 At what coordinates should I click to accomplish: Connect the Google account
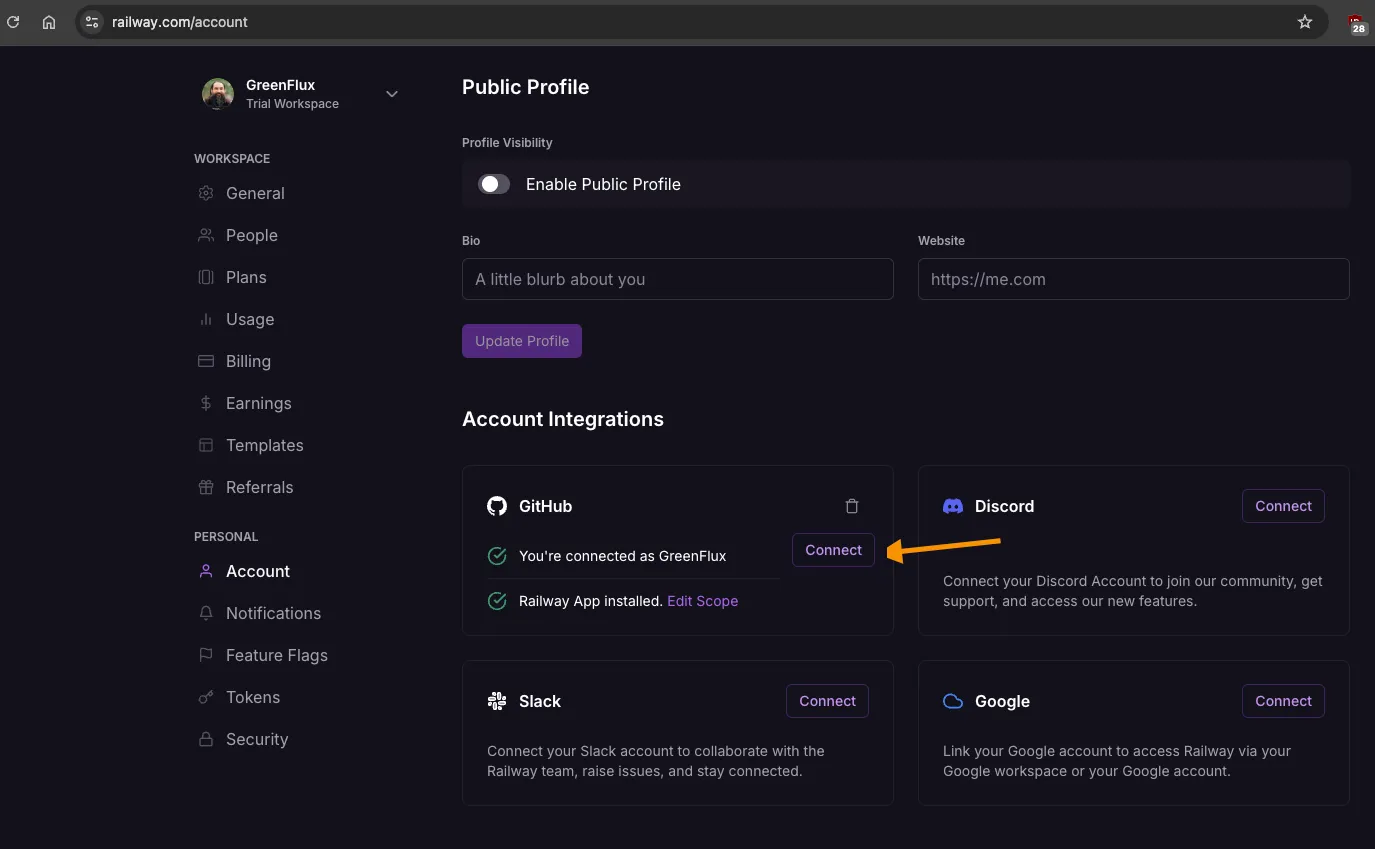click(1283, 701)
